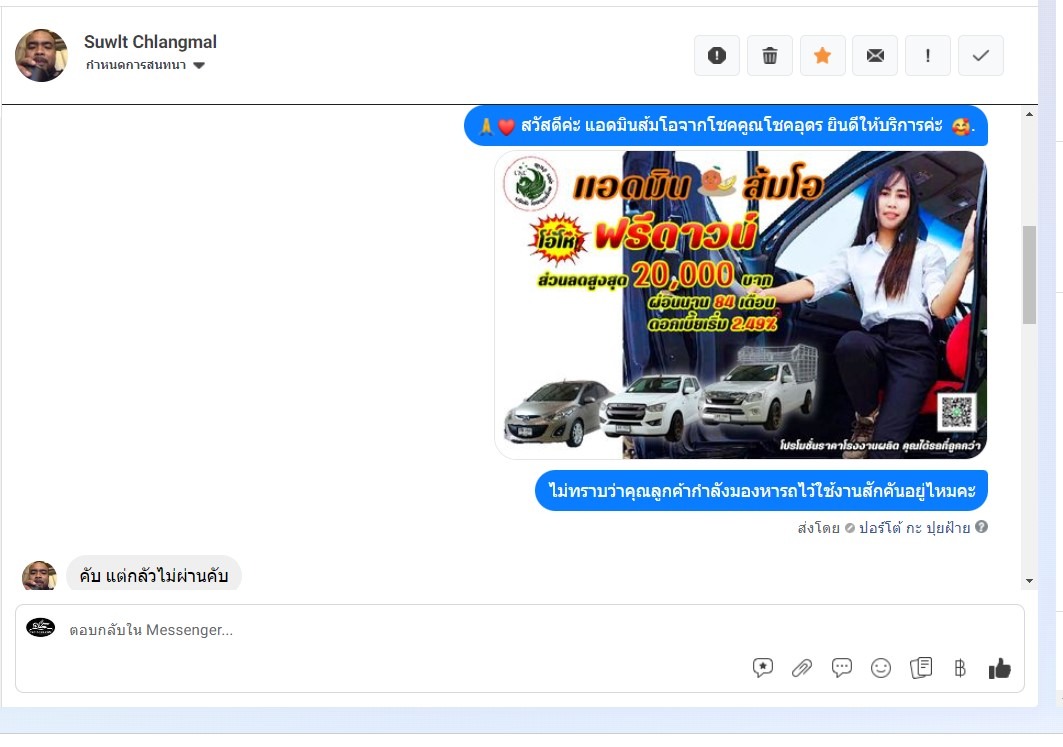This screenshot has height=747, width=1063.
Task: Open the admin promotional car image
Action: coord(740,305)
